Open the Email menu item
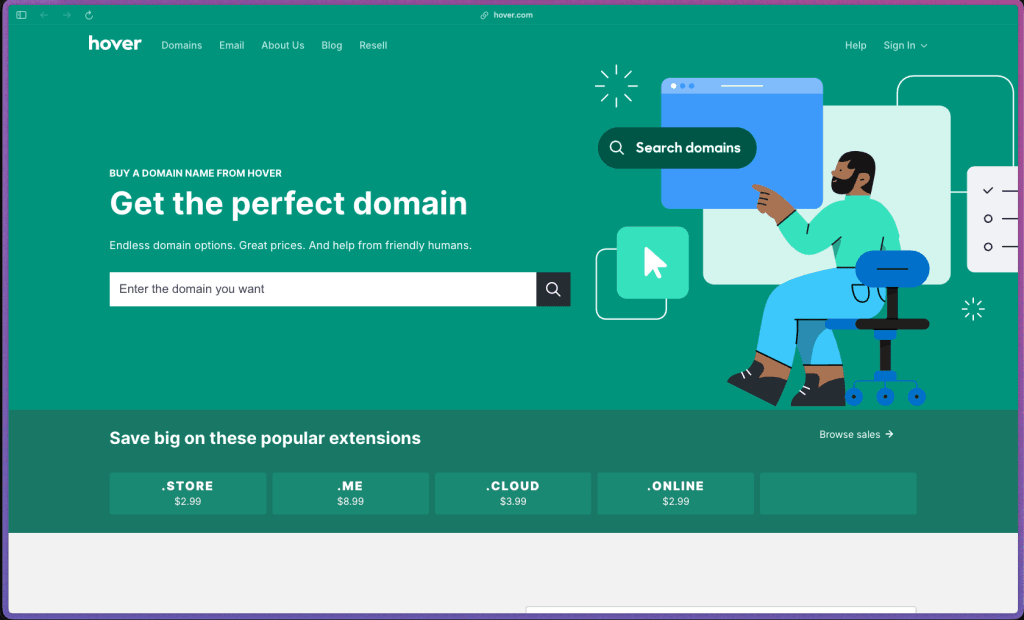 pos(232,45)
